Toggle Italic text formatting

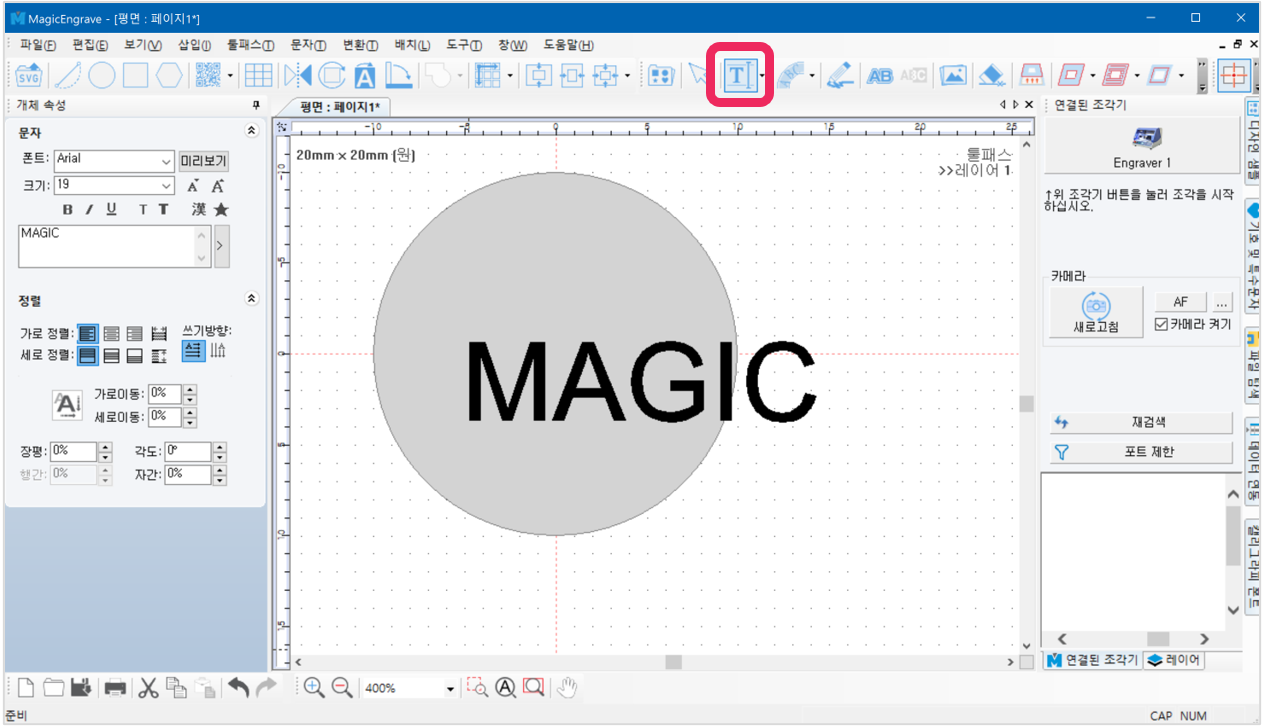click(x=89, y=209)
